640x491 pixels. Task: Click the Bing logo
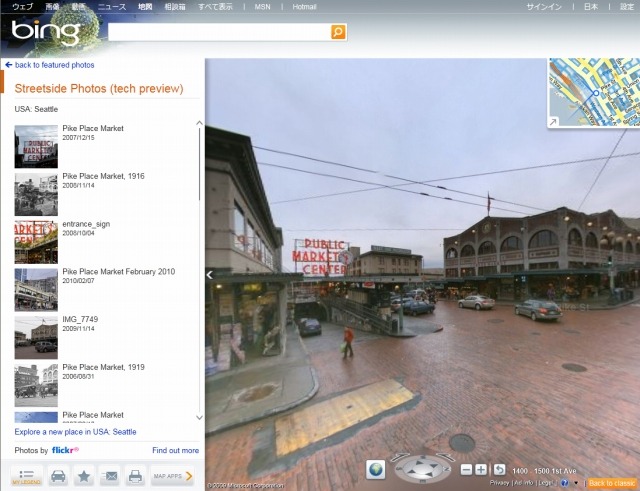(x=46, y=32)
